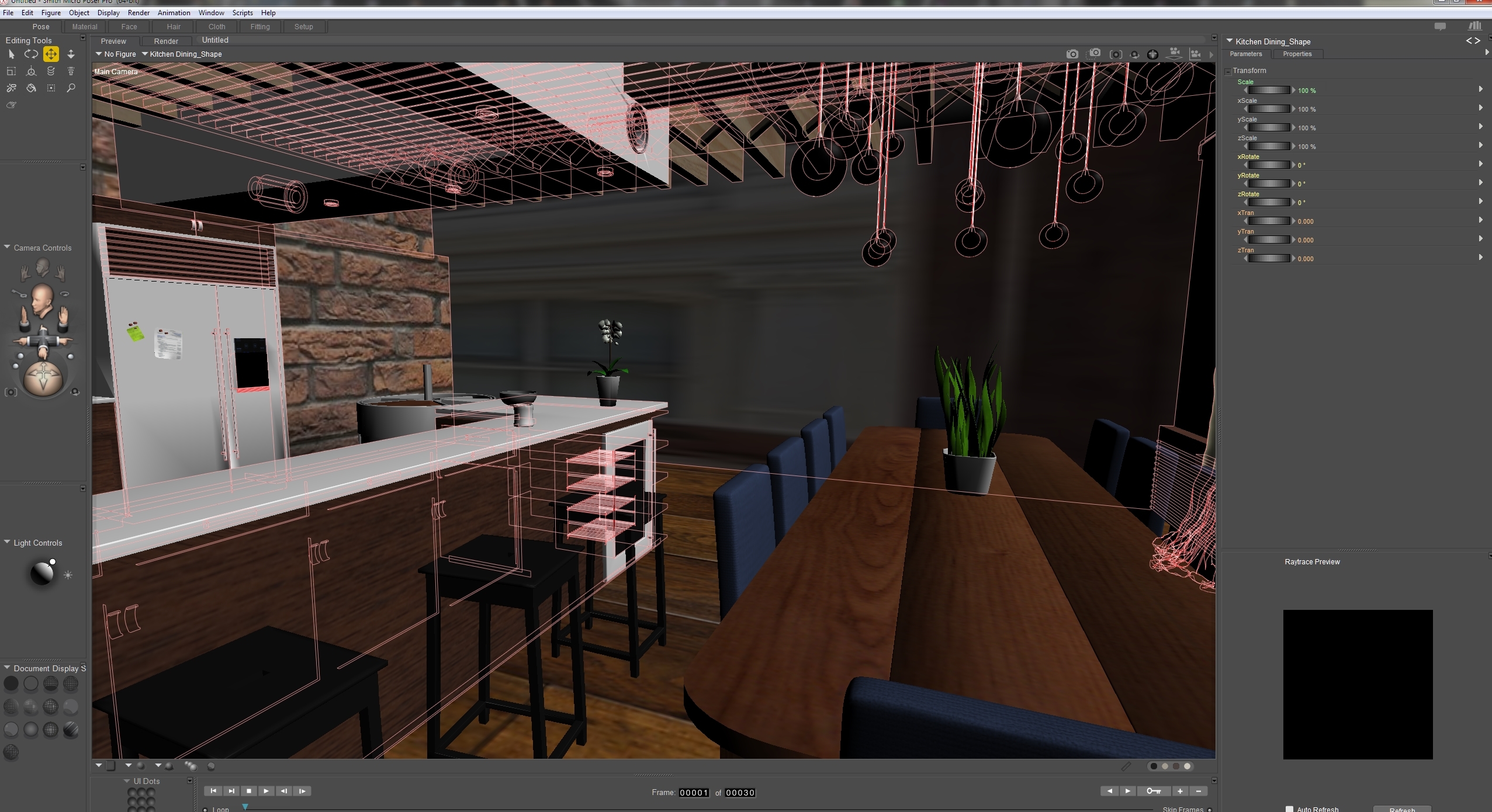The image size is (1492, 812).
Task: Activate the paint bucket Color tool
Action: pyautogui.click(x=31, y=88)
